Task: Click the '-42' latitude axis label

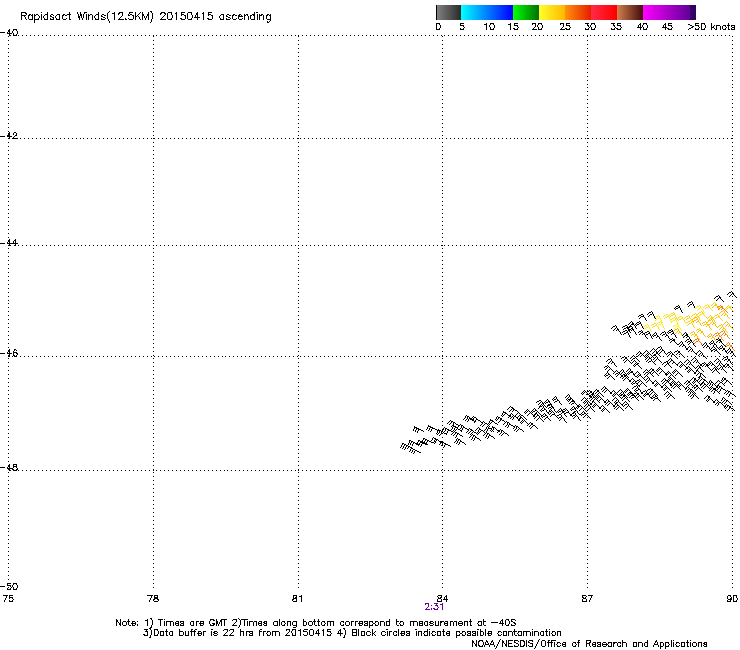Action: pyautogui.click(x=9, y=135)
